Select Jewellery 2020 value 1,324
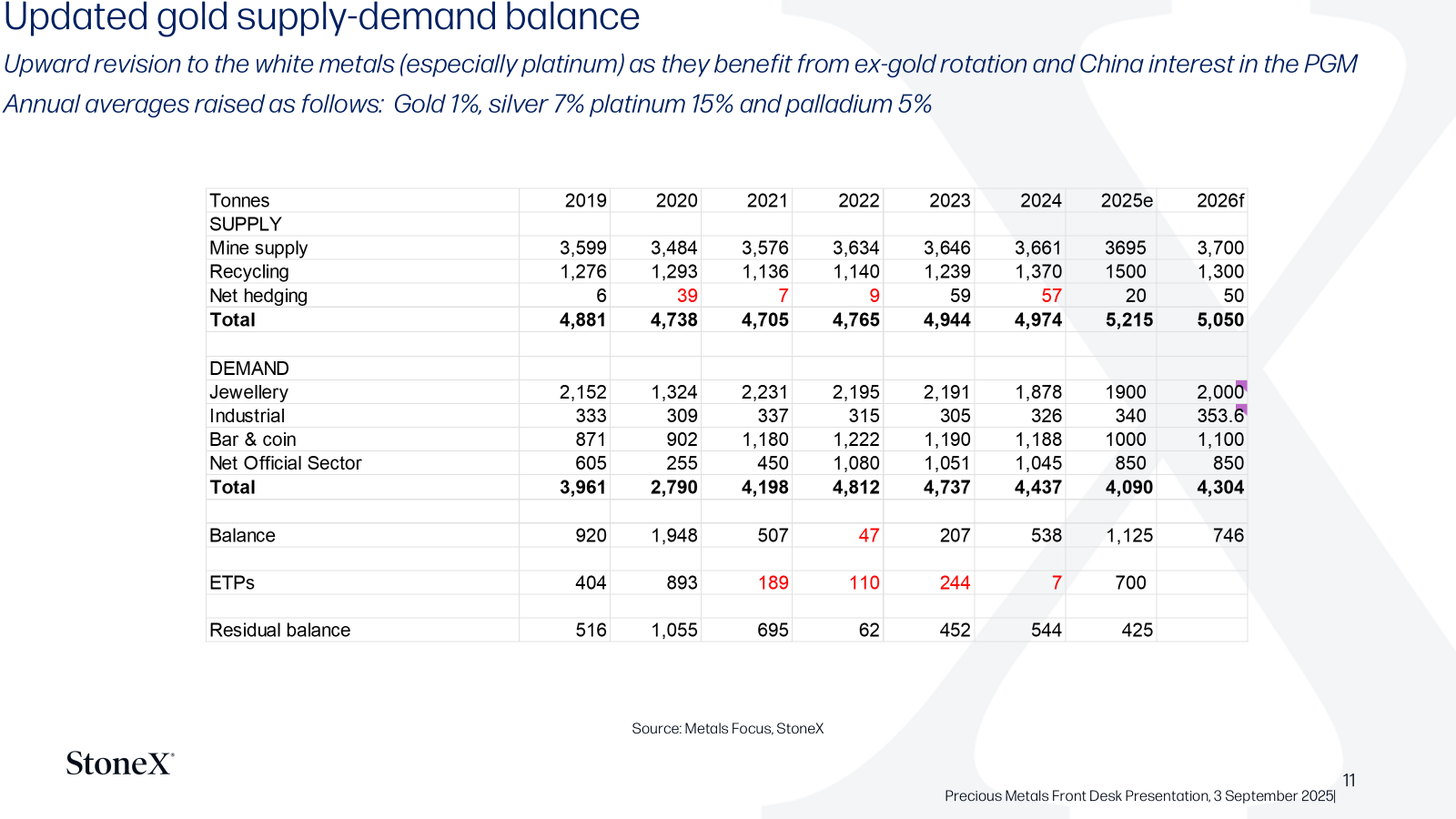 [674, 392]
